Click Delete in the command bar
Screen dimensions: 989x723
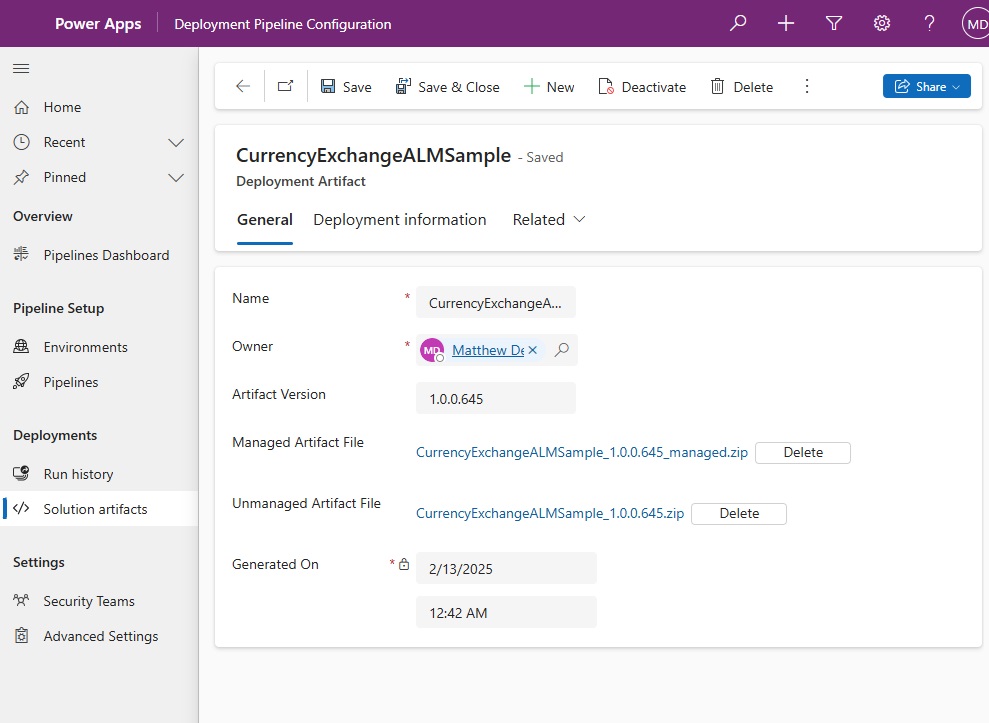coord(742,86)
